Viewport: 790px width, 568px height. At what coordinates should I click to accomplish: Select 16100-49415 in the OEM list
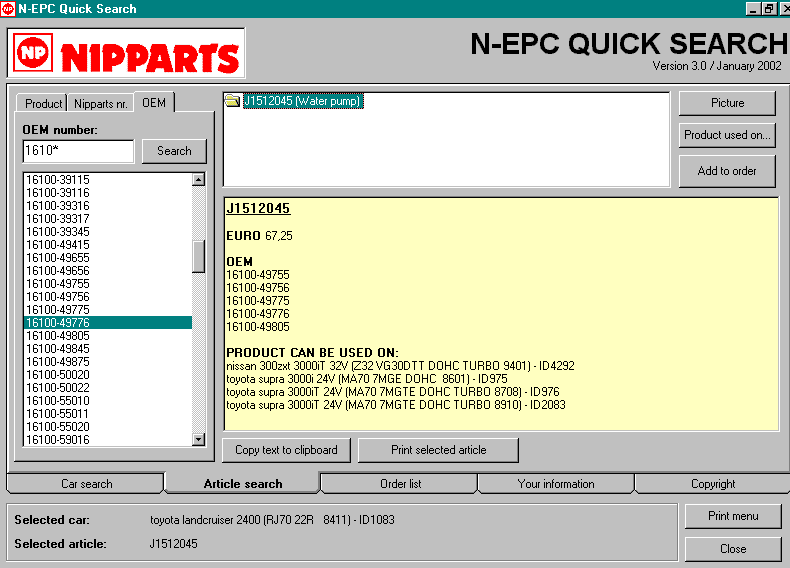pos(108,245)
